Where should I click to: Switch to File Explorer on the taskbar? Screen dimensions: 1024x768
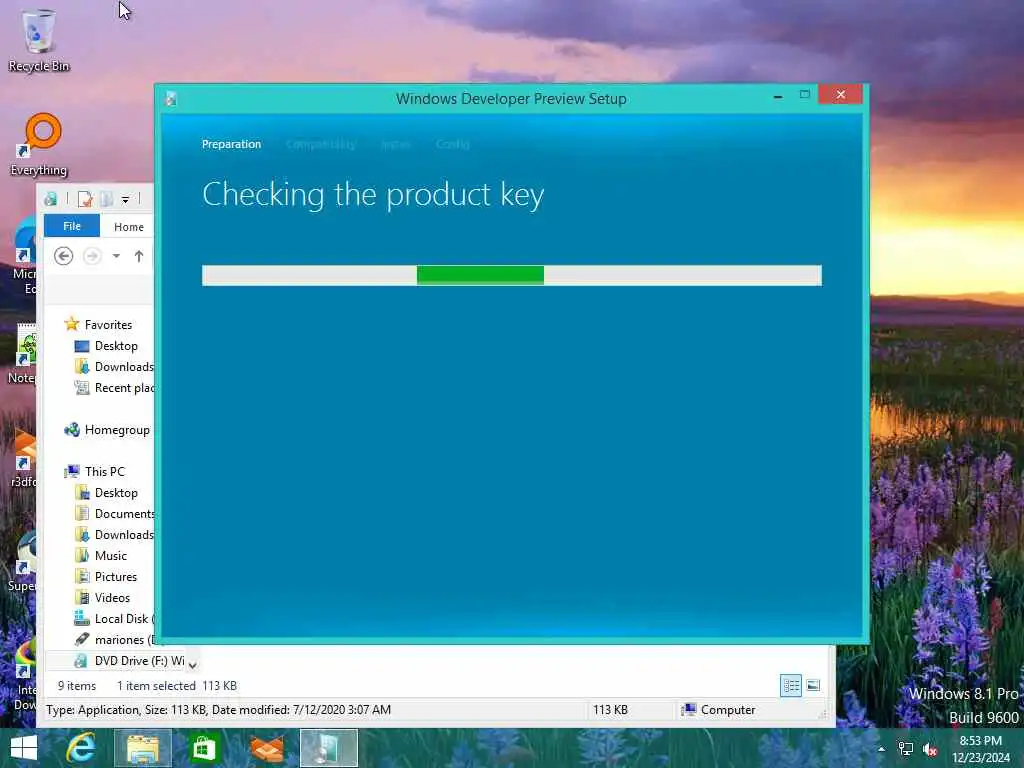coord(142,748)
